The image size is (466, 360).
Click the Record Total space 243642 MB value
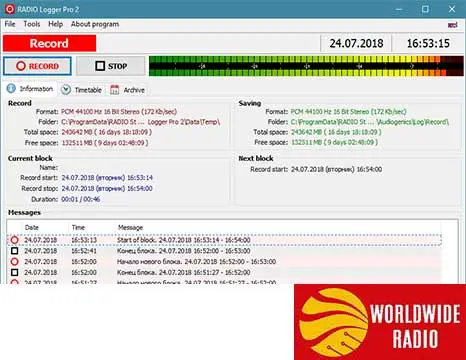tap(107, 132)
